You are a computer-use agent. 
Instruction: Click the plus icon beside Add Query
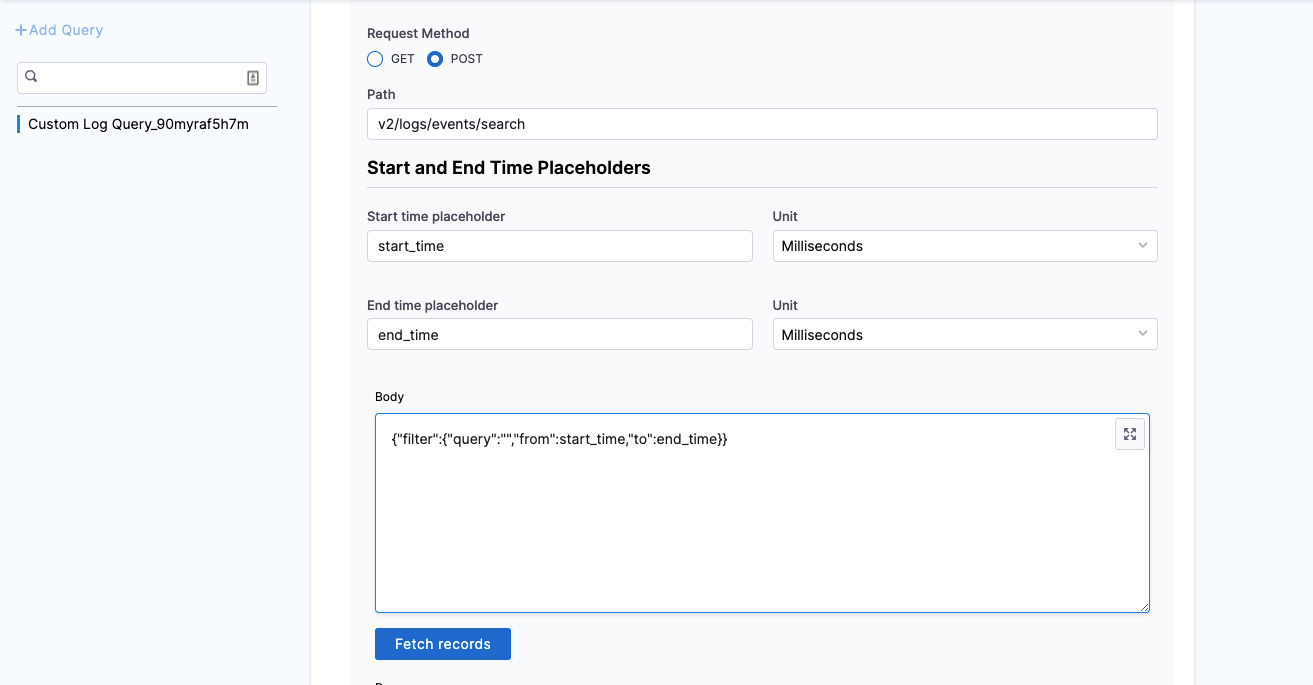(x=21, y=31)
